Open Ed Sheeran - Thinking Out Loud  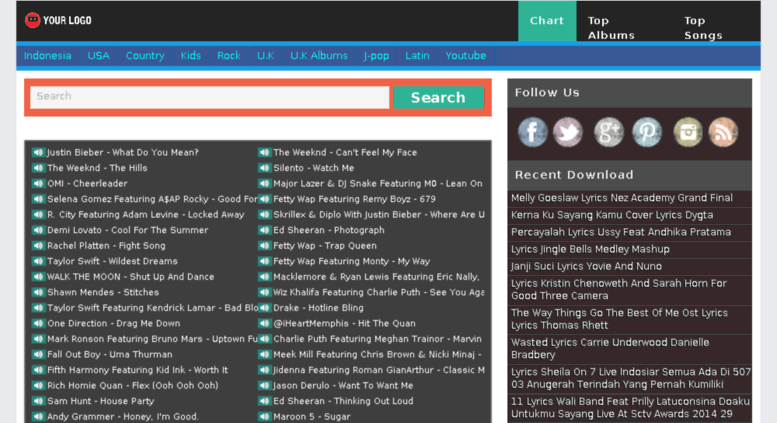[343, 401]
